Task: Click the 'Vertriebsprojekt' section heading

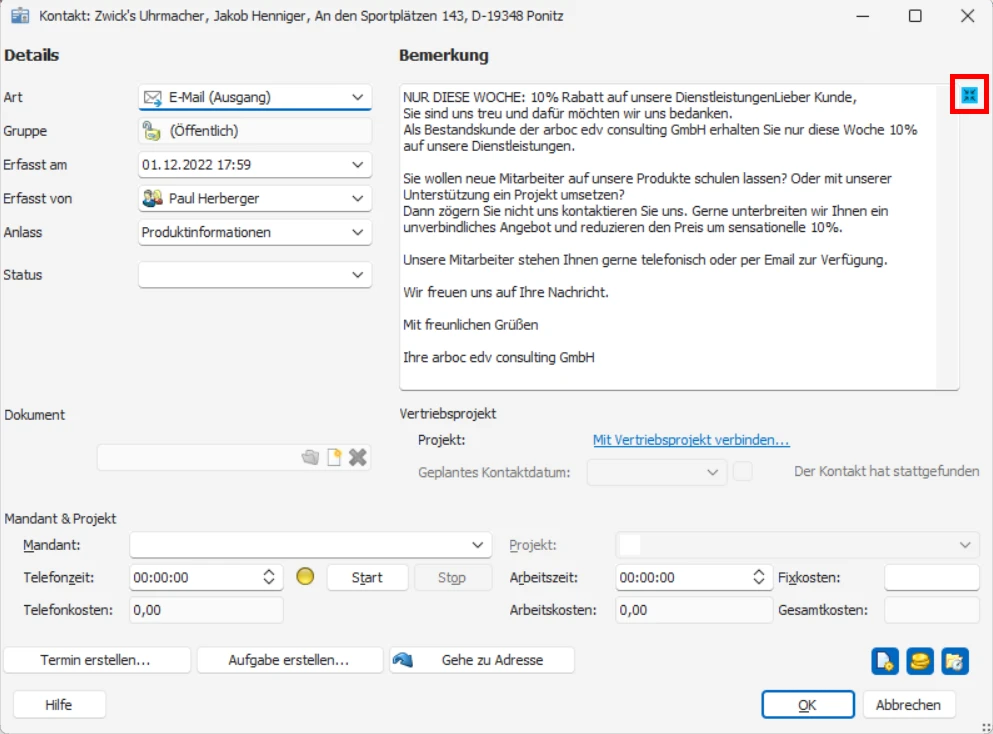Action: pos(448,414)
